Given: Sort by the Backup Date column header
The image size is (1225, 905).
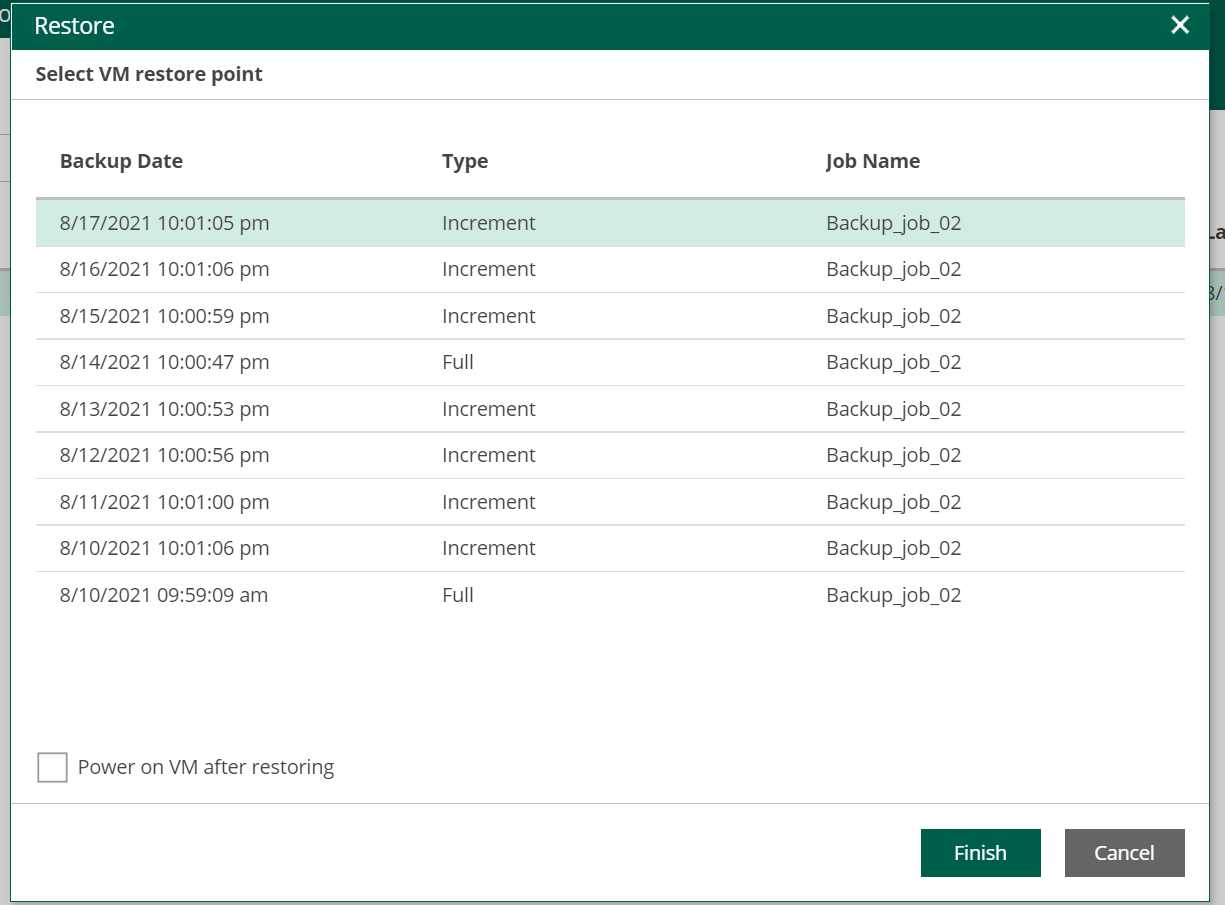Looking at the screenshot, I should [x=121, y=161].
